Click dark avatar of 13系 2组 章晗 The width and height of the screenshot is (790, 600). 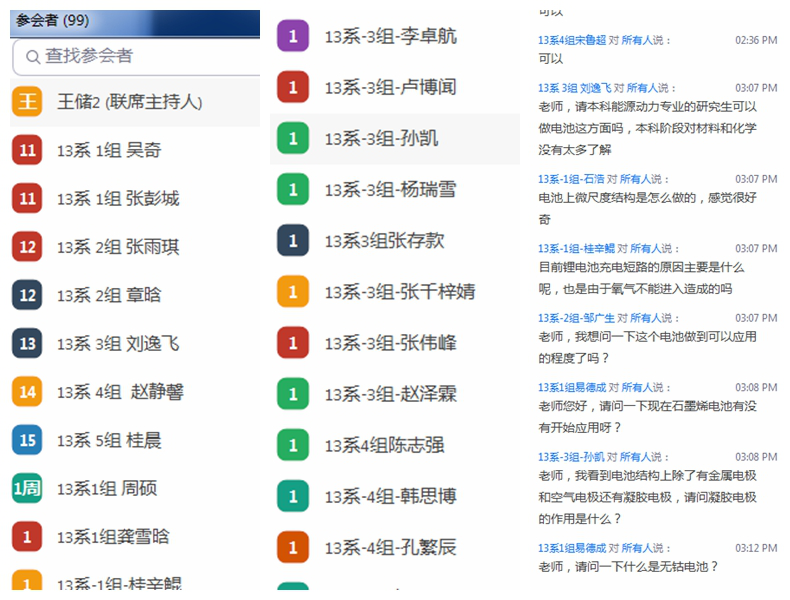(x=27, y=295)
